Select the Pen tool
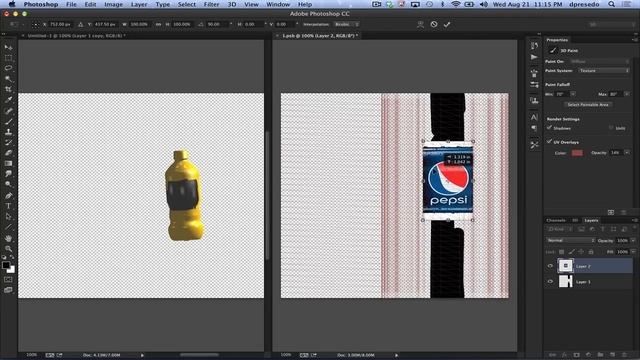The height and width of the screenshot is (360, 640). (x=8, y=196)
